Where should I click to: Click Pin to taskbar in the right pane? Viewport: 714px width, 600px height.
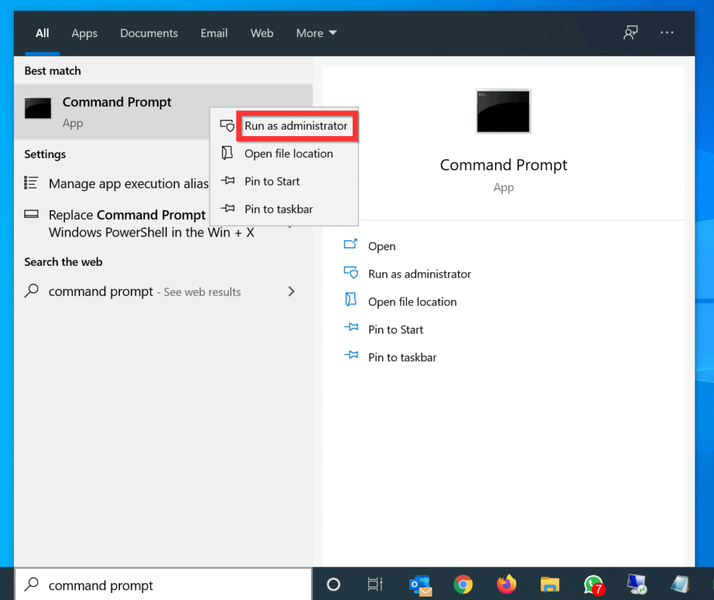point(402,357)
